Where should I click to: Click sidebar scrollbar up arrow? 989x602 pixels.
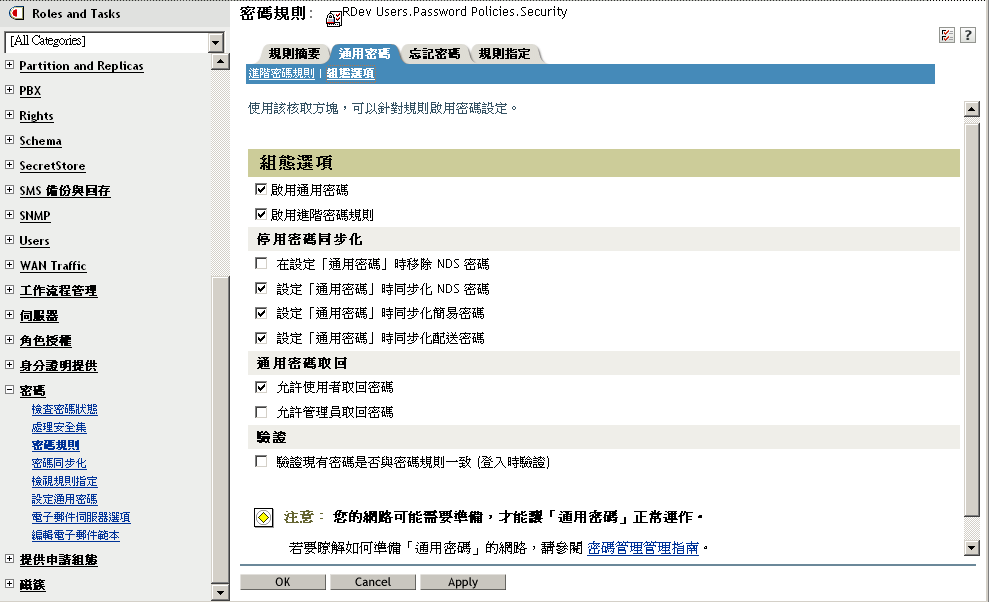coord(220,61)
